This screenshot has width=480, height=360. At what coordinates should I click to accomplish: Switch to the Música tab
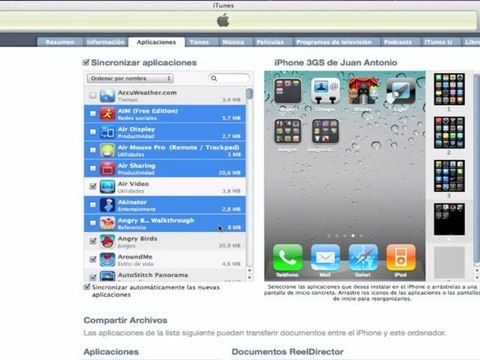[233, 42]
